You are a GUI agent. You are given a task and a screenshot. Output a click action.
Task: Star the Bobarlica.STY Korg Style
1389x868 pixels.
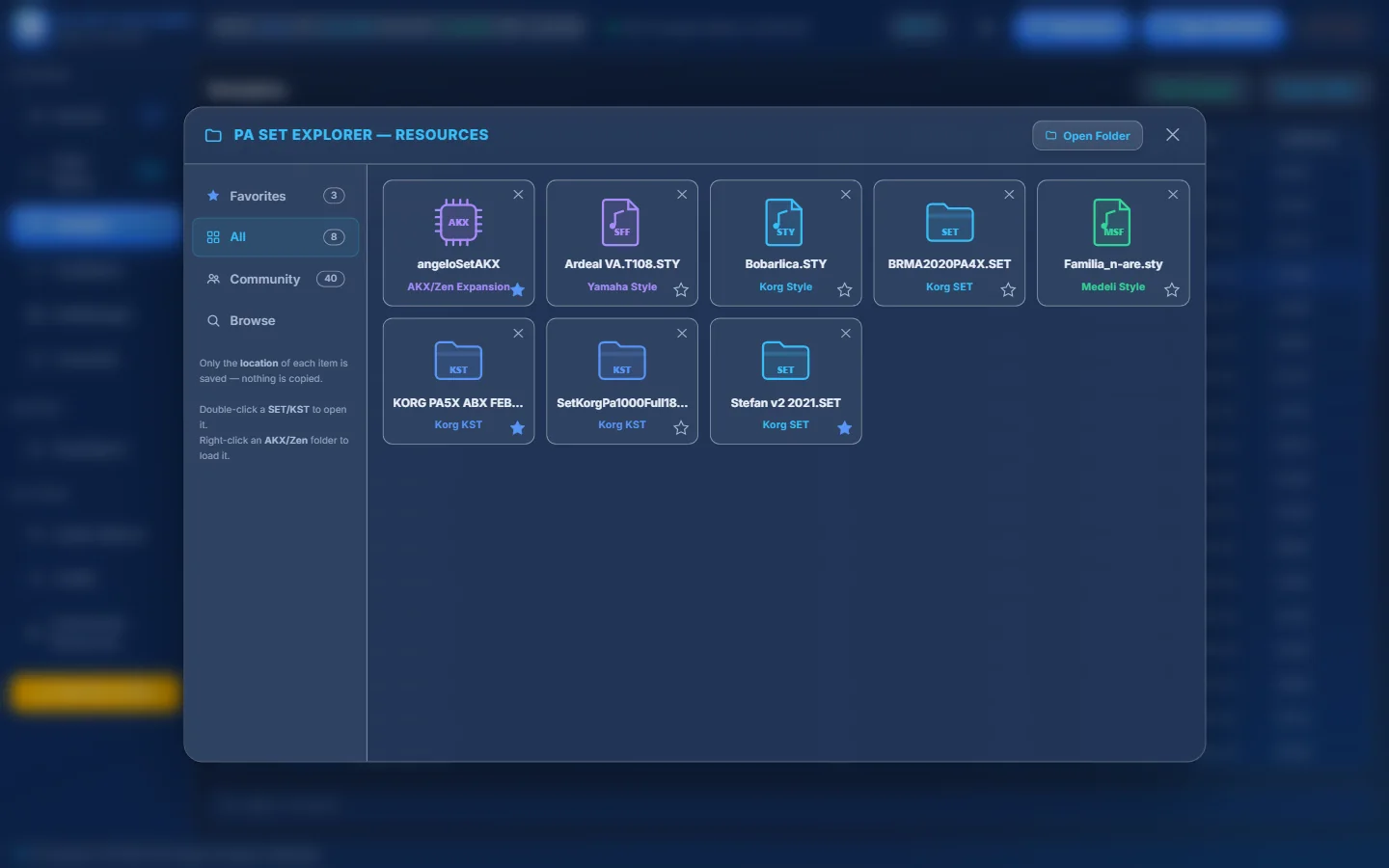coord(845,289)
